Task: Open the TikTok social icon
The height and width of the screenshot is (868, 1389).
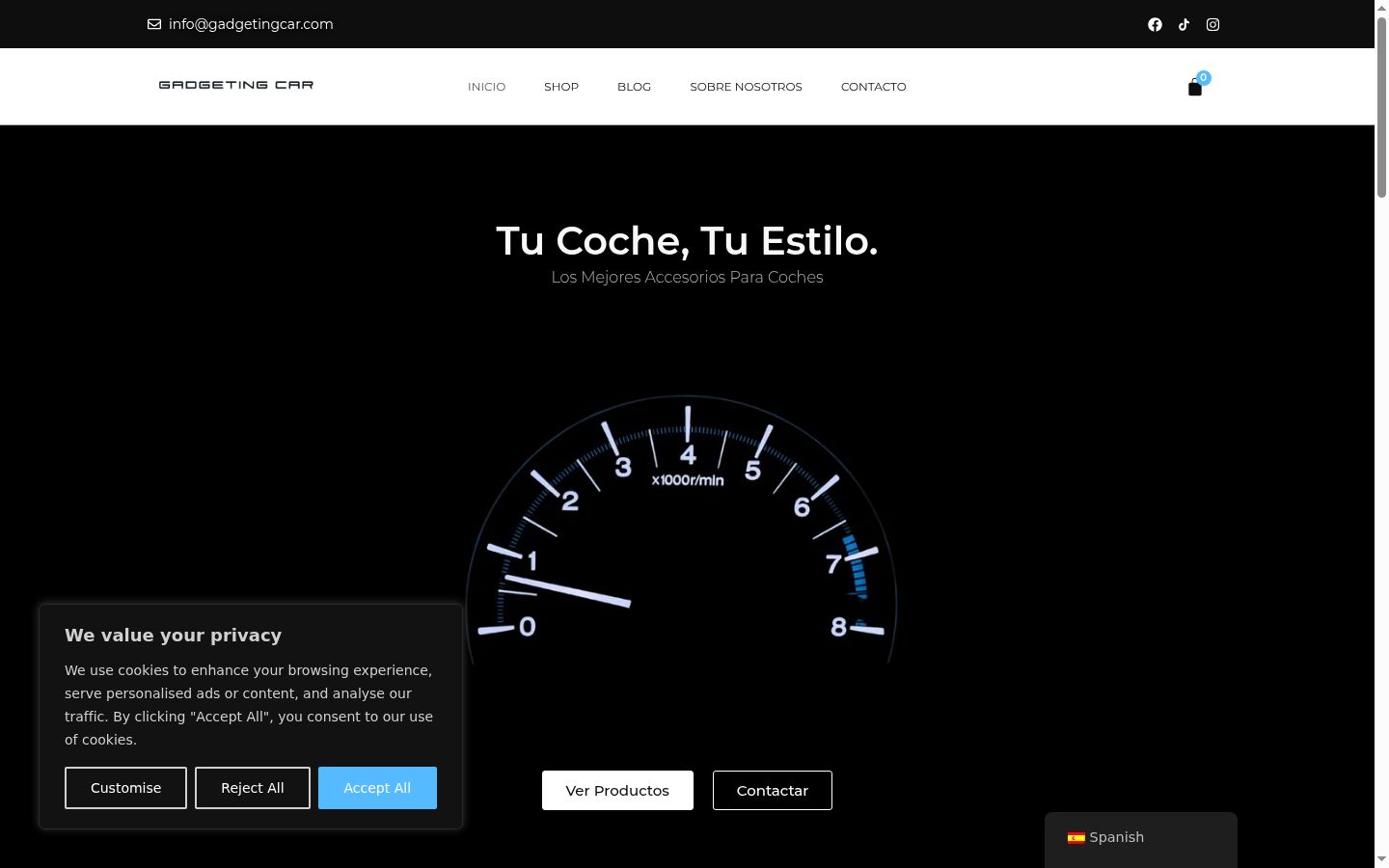Action: click(1184, 24)
